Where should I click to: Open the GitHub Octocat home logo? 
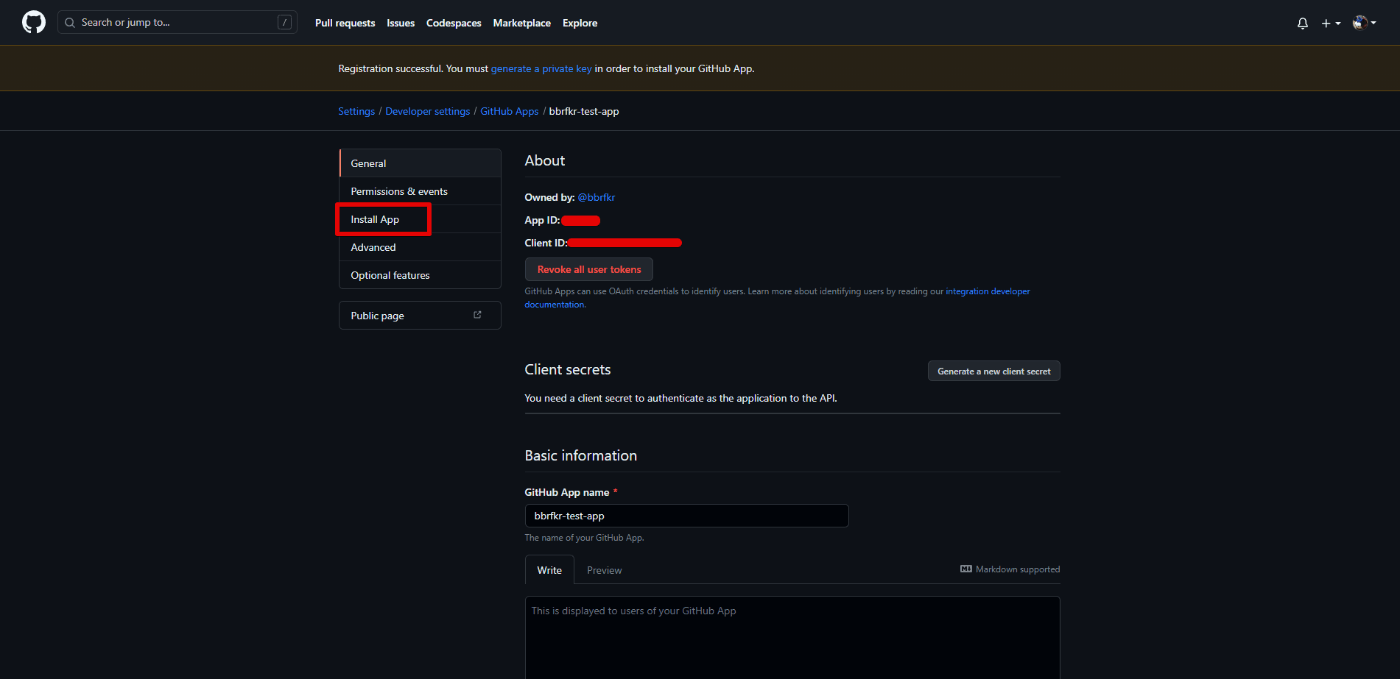pos(34,22)
